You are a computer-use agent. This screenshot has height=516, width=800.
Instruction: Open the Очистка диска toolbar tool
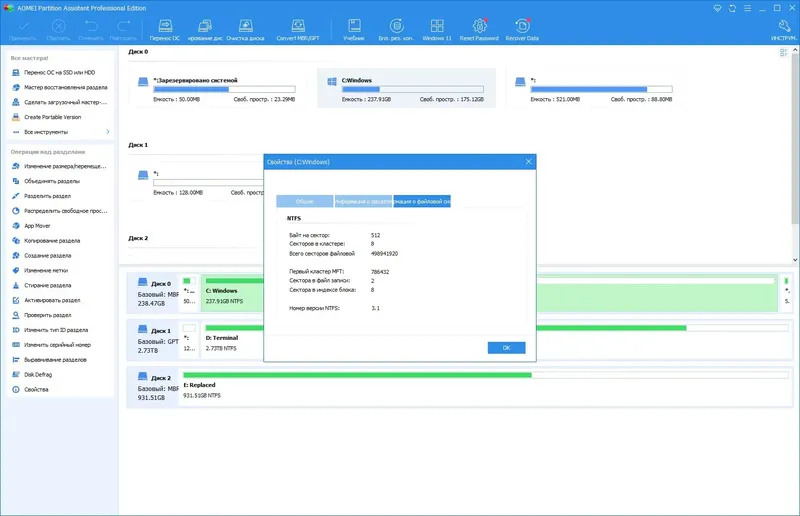pos(245,30)
